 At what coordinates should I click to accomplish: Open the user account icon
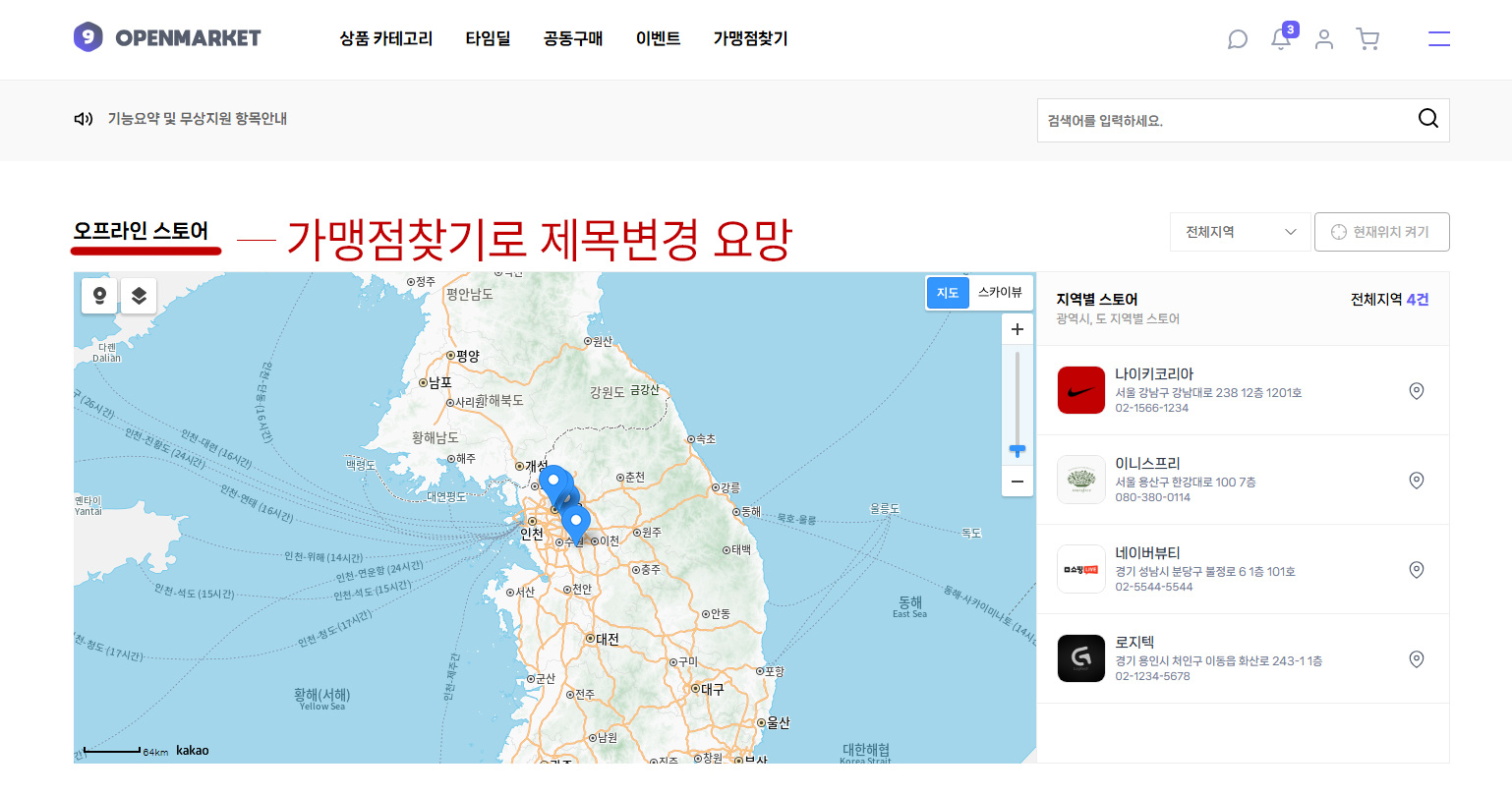point(1324,39)
